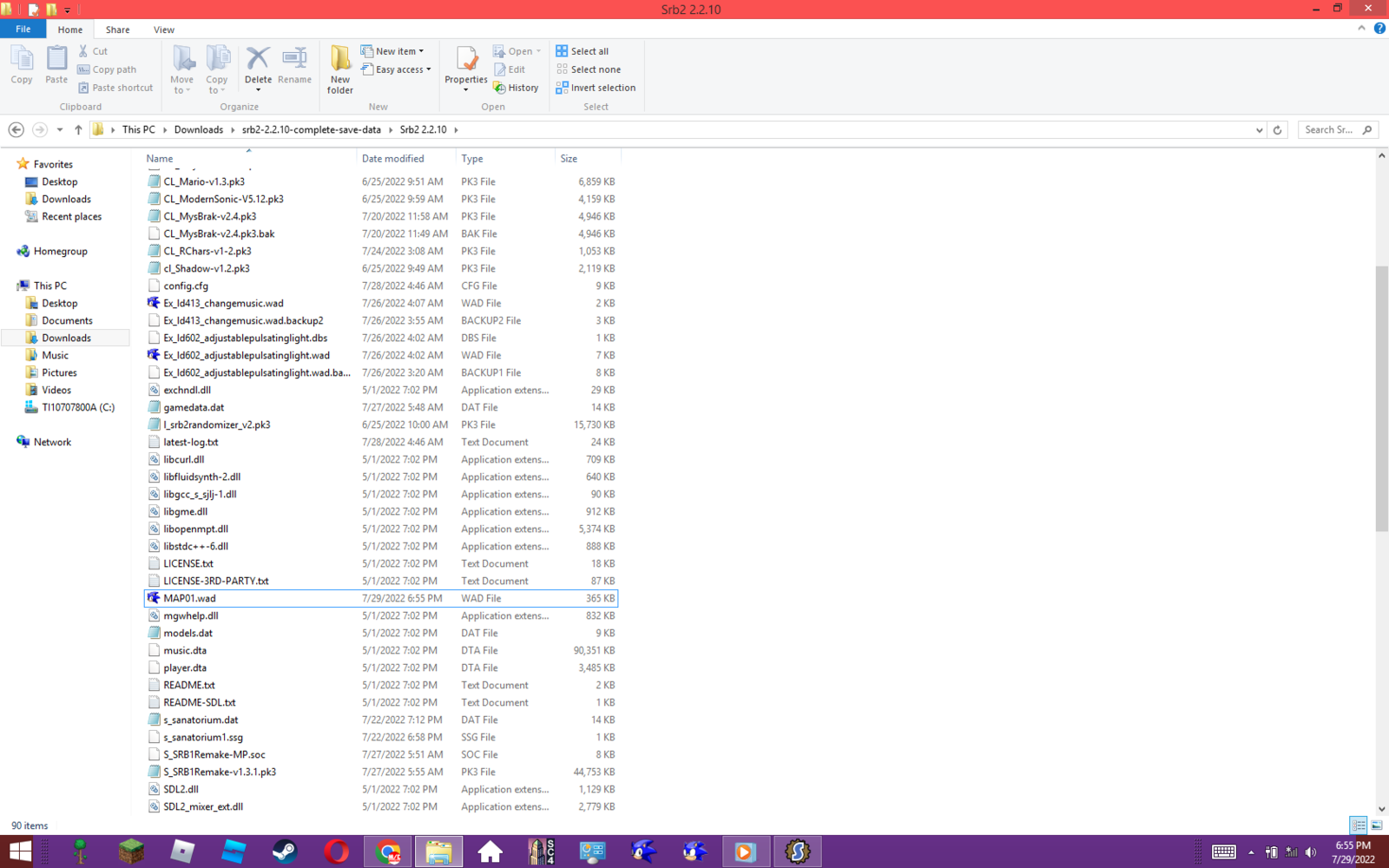Screen dimensions: 1389x868
Task: Select Copy path in the ribbon
Action: (x=107, y=69)
